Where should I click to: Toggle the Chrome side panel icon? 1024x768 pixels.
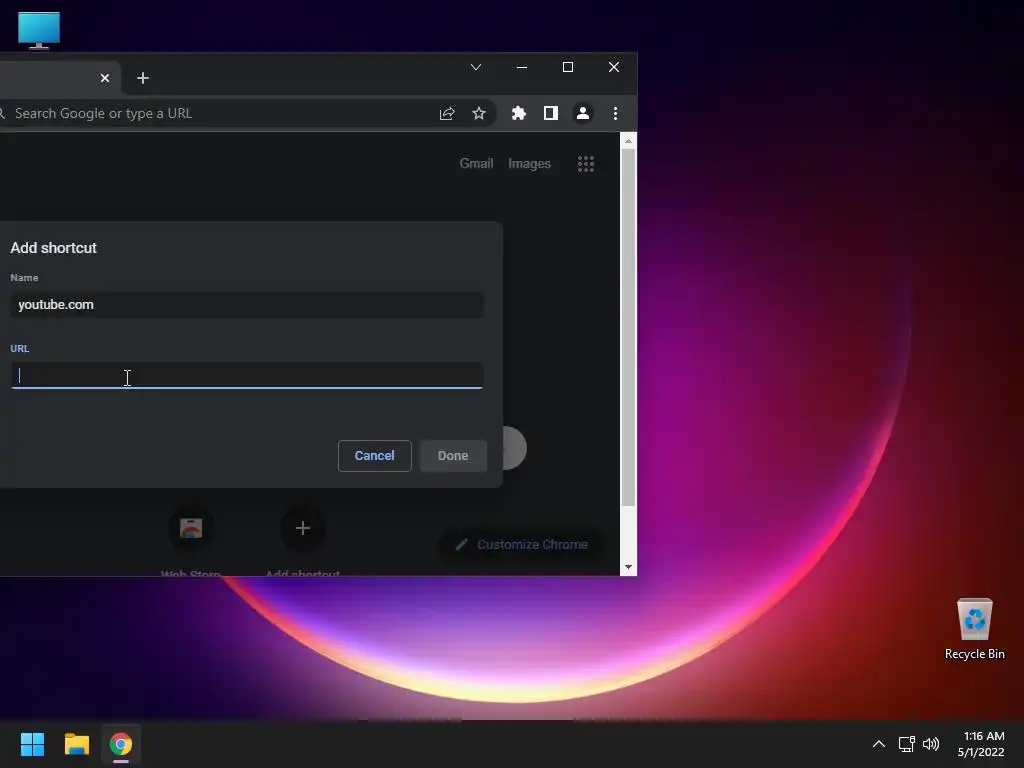pyautogui.click(x=551, y=114)
